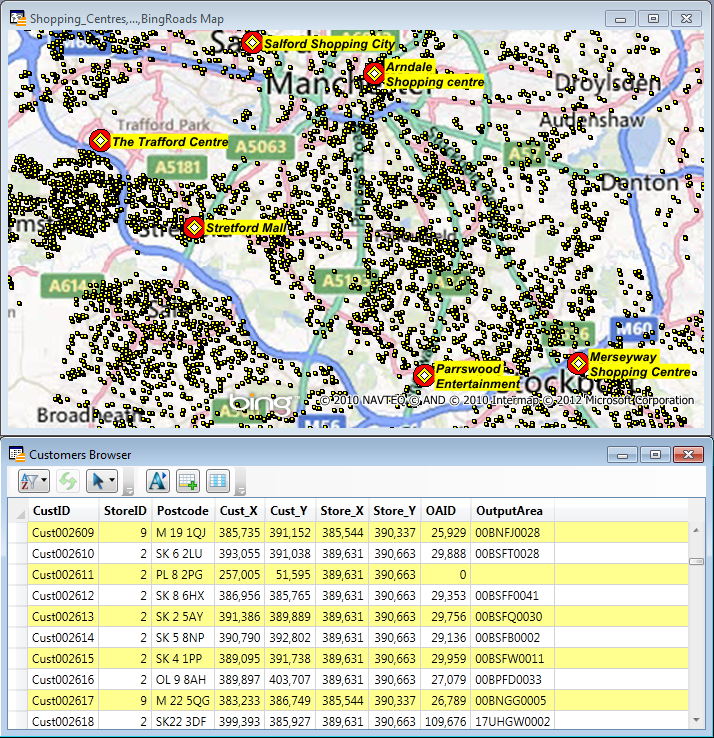Click Cust_Y cell '403,707'

289,679
